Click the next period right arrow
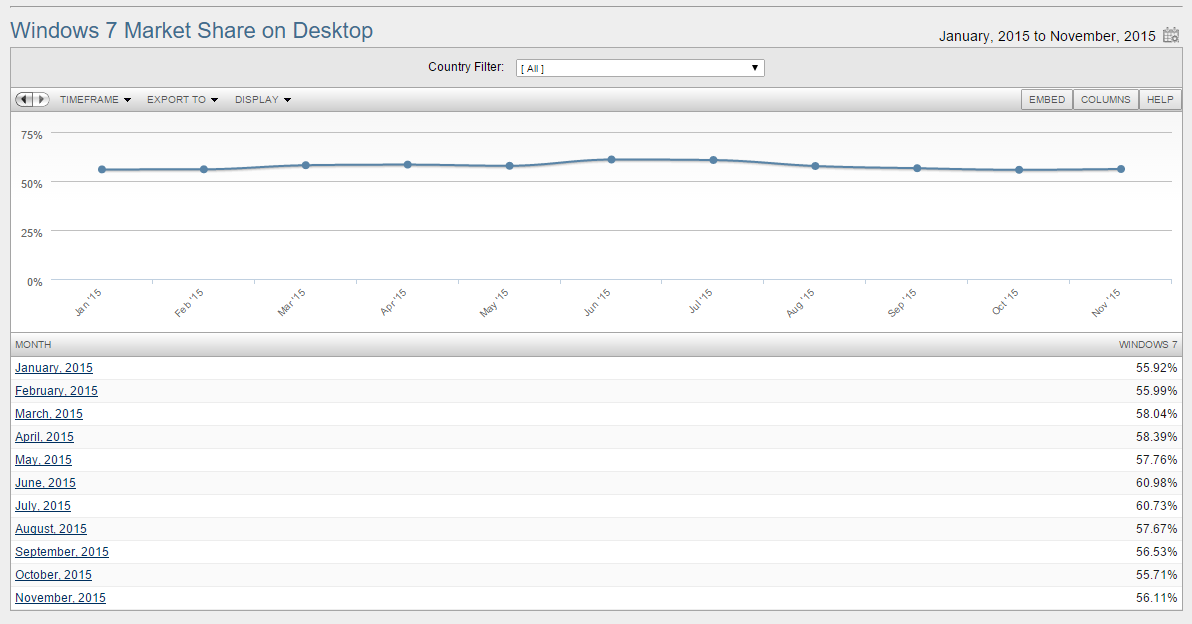Viewport: 1192px width, 624px height. [x=41, y=100]
